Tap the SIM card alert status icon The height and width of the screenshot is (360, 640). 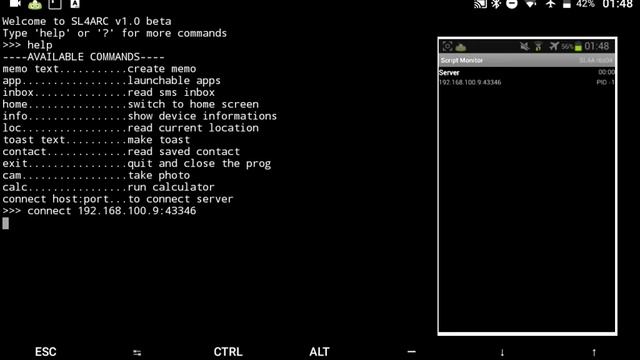coord(55,4)
